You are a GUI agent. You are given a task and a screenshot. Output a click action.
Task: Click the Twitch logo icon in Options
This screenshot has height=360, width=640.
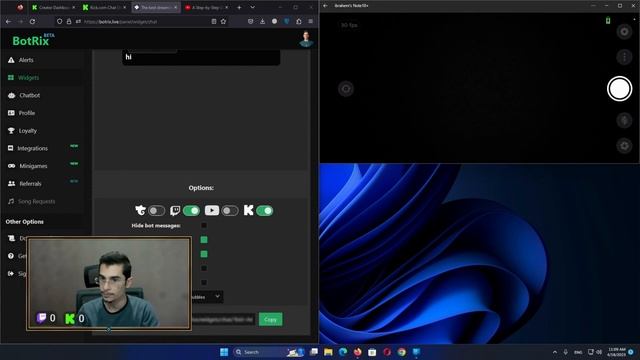click(175, 210)
